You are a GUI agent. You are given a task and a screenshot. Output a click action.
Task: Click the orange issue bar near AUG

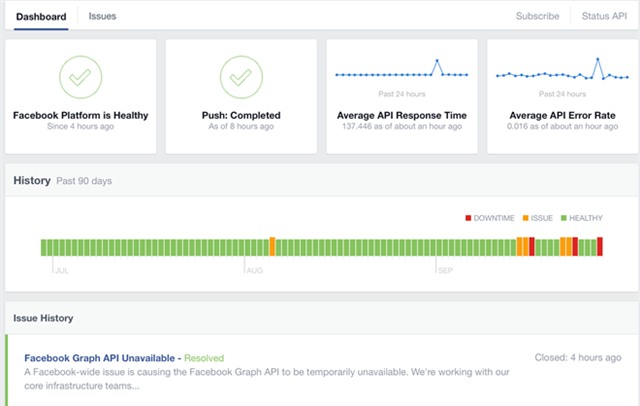tap(272, 247)
